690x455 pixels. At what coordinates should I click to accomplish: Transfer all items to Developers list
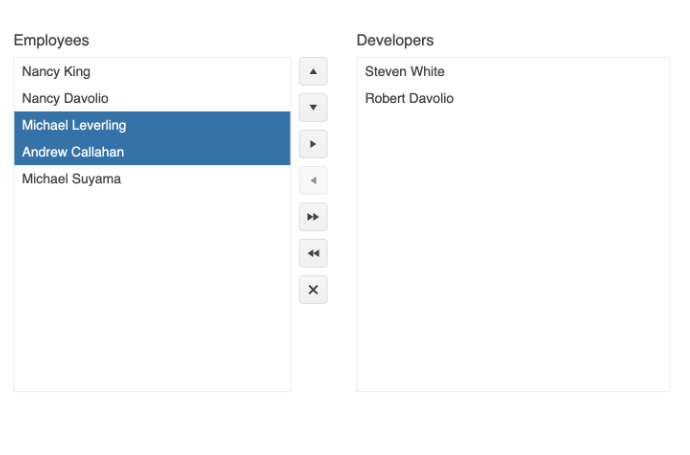pyautogui.click(x=313, y=217)
